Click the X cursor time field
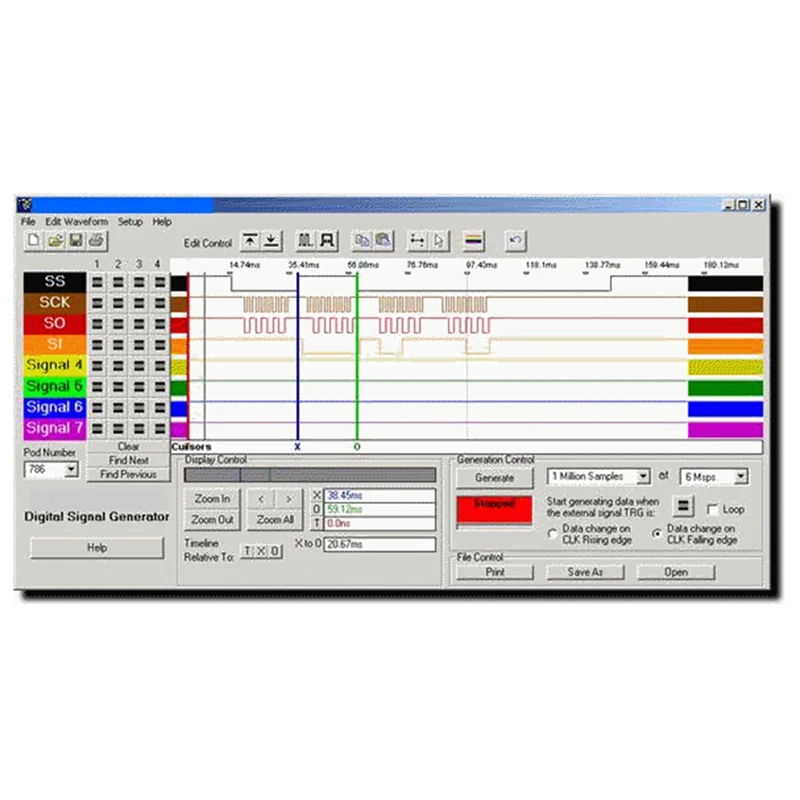Image resolution: width=800 pixels, height=800 pixels. pyautogui.click(x=380, y=495)
